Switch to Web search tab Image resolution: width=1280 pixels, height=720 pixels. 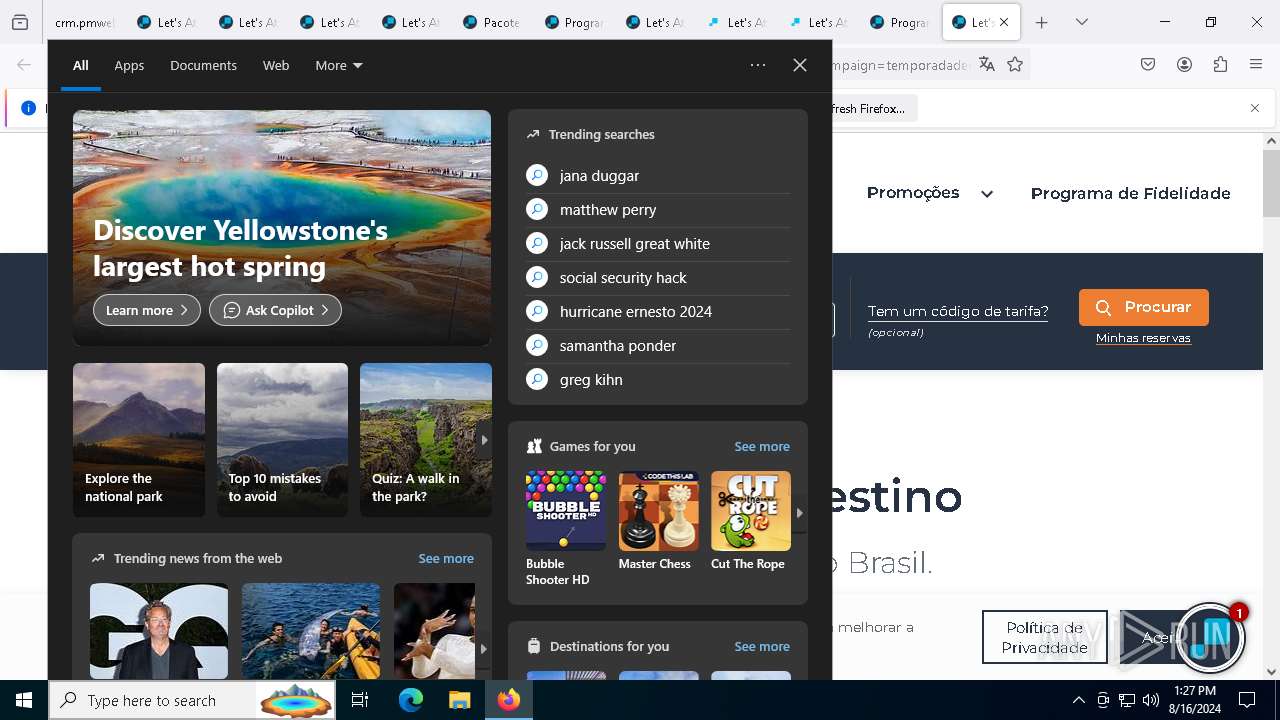pos(276,65)
